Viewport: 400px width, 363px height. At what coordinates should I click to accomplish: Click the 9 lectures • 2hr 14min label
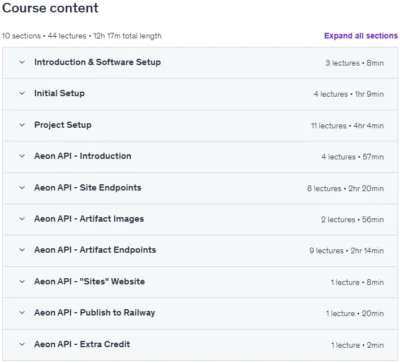click(x=346, y=251)
